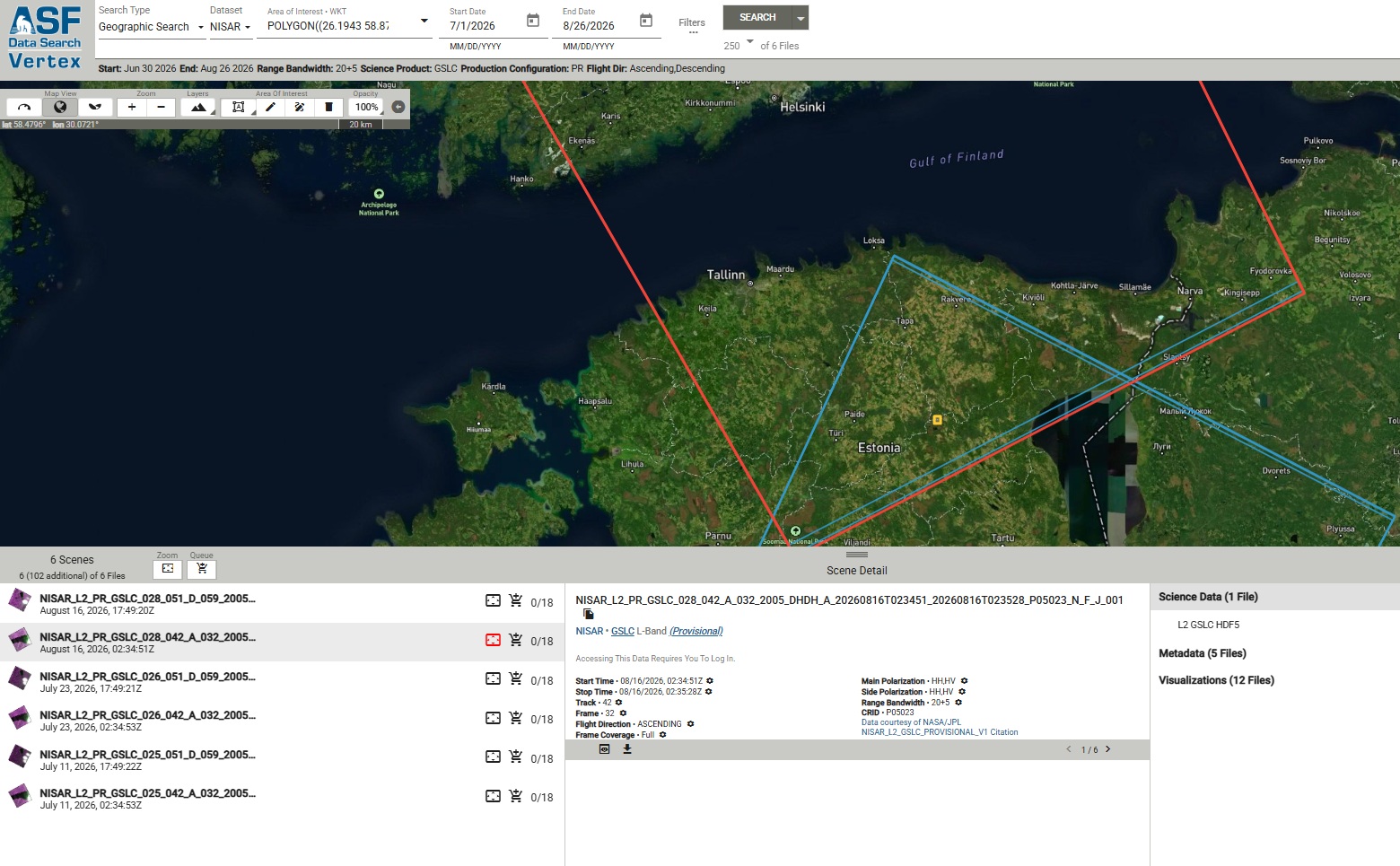Screen dimensions: 1400x866
Task: Download the browse image
Action: coord(627,749)
